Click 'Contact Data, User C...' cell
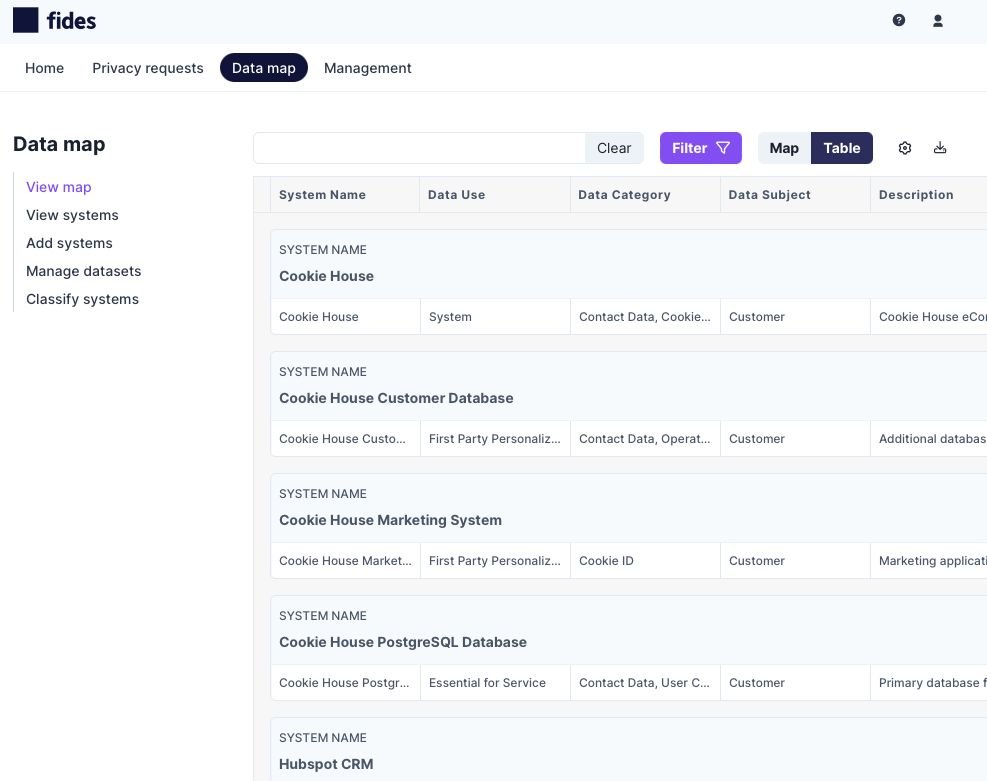The width and height of the screenshot is (987, 781). coord(645,683)
